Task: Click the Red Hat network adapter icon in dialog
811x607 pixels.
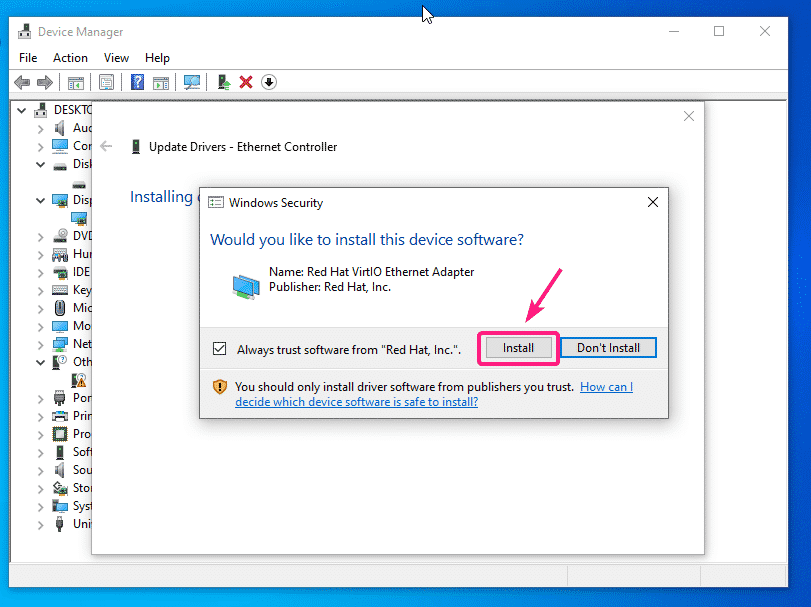Action: click(x=246, y=286)
